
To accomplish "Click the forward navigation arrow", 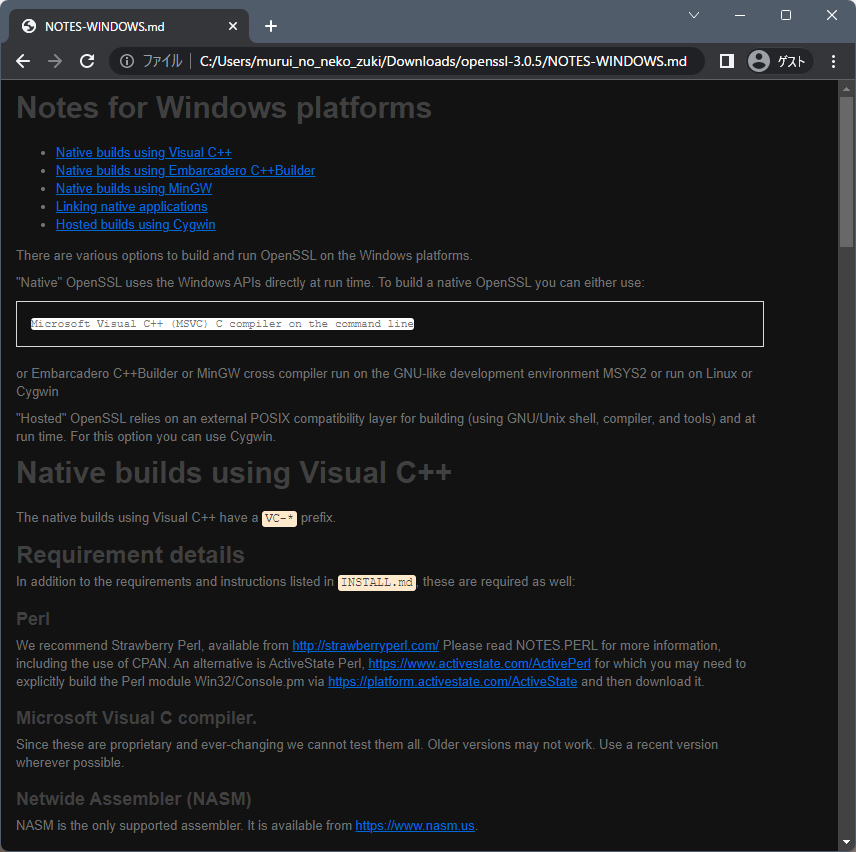I will pyautogui.click(x=55, y=61).
